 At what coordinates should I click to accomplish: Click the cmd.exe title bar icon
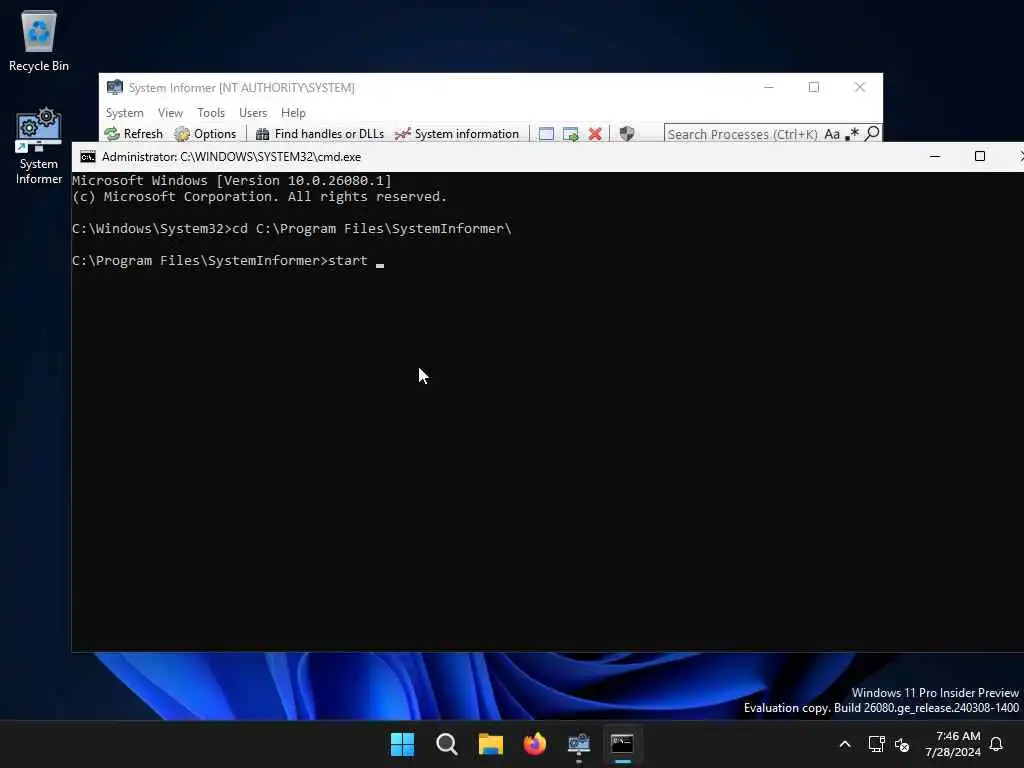[x=88, y=157]
